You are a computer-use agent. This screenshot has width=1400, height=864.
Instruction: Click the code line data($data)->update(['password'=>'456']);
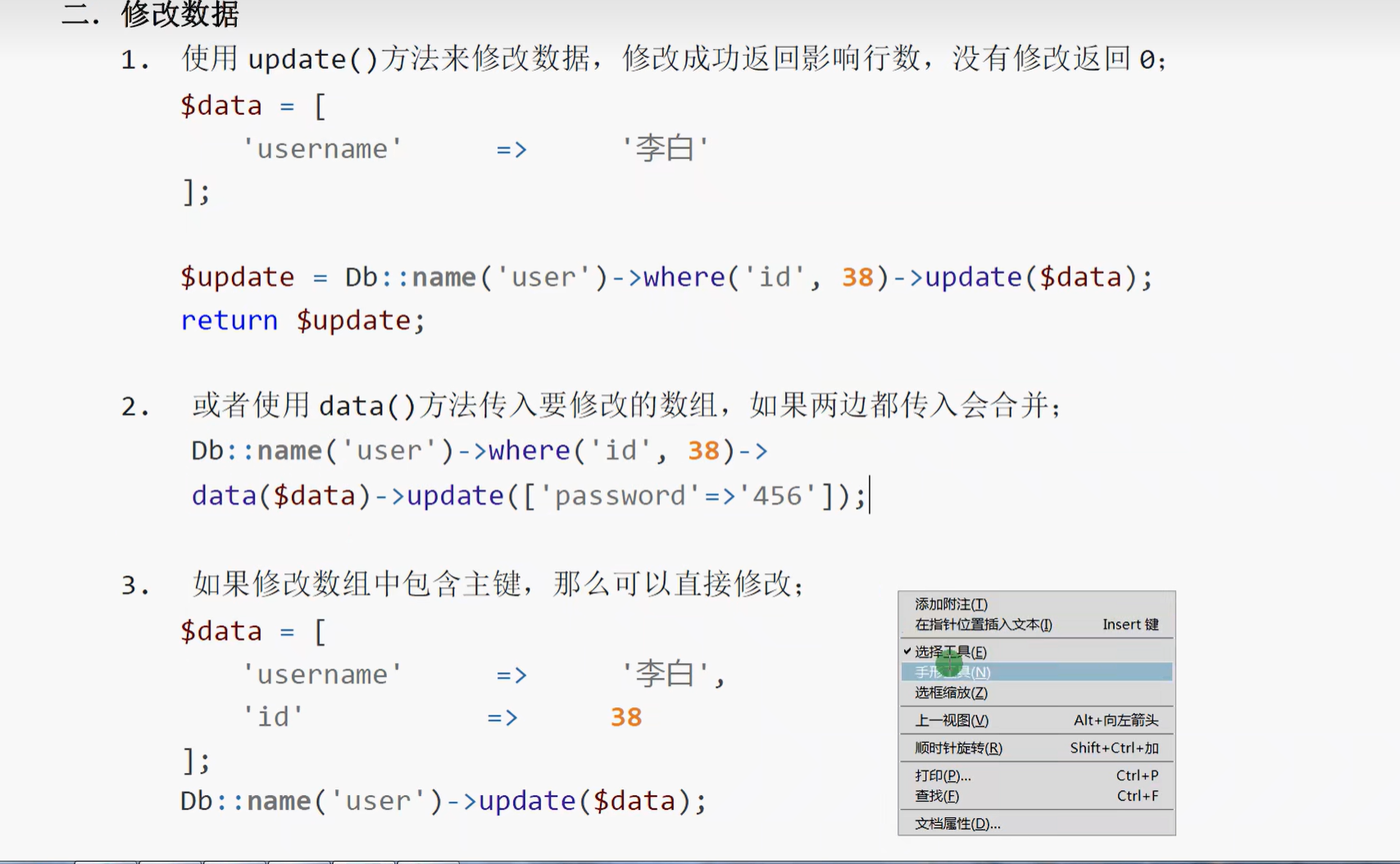(x=529, y=496)
